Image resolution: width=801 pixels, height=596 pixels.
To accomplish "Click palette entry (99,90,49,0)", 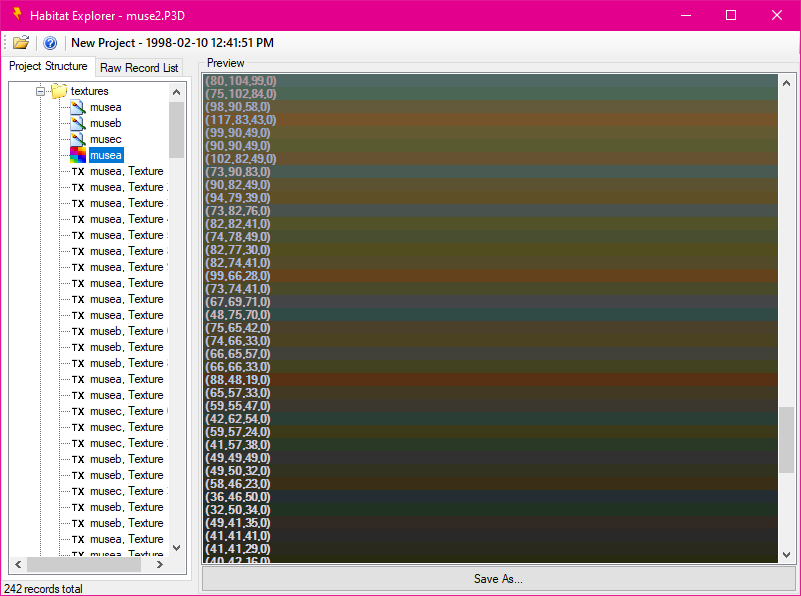I will [x=490, y=133].
